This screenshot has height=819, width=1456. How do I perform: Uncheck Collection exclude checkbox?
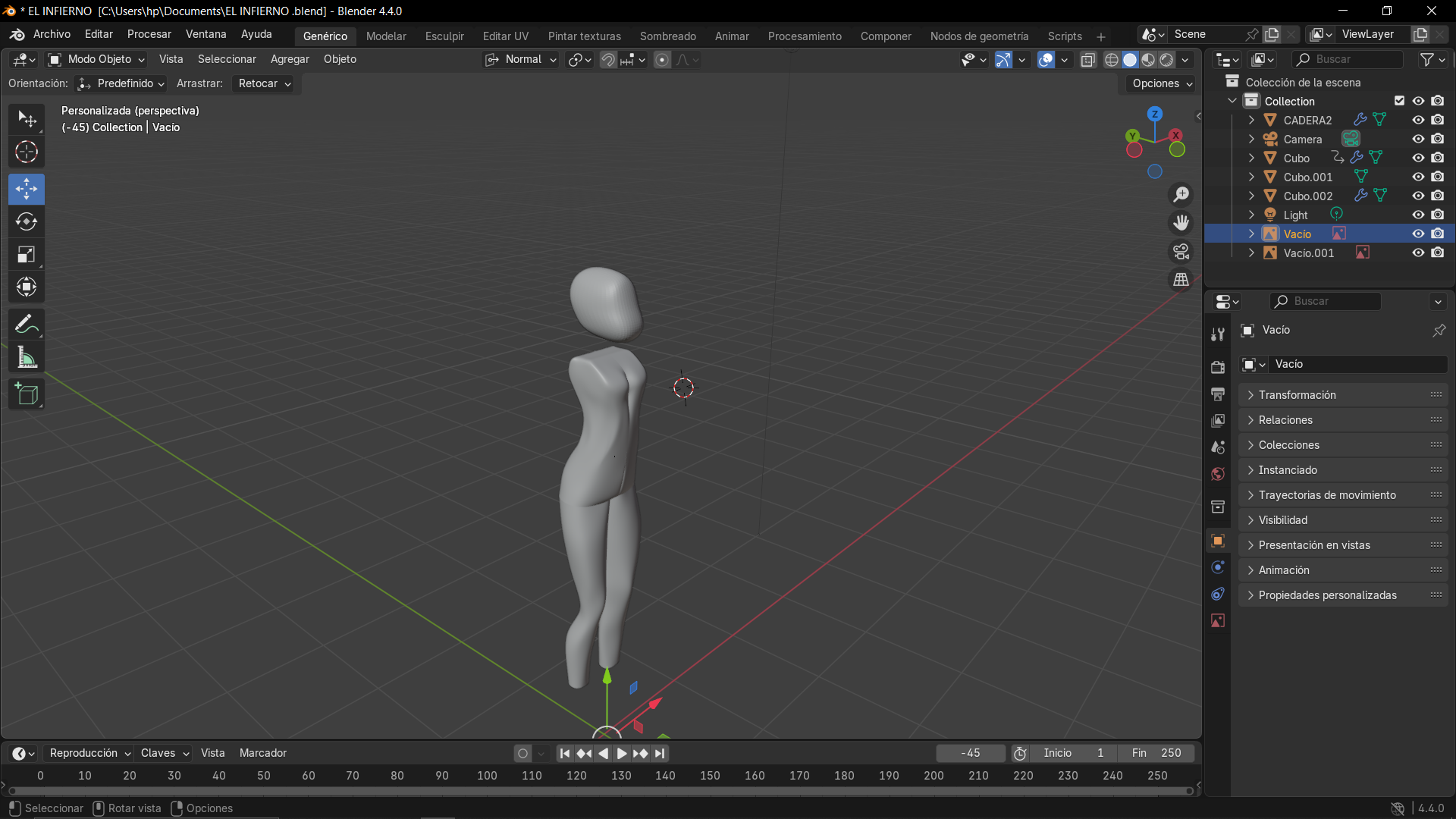(1399, 101)
